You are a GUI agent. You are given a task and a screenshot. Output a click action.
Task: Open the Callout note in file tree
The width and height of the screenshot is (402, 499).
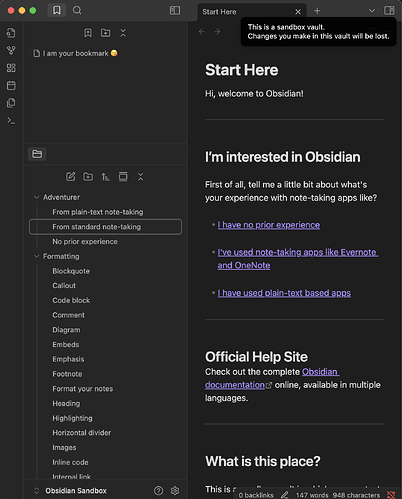tap(64, 286)
